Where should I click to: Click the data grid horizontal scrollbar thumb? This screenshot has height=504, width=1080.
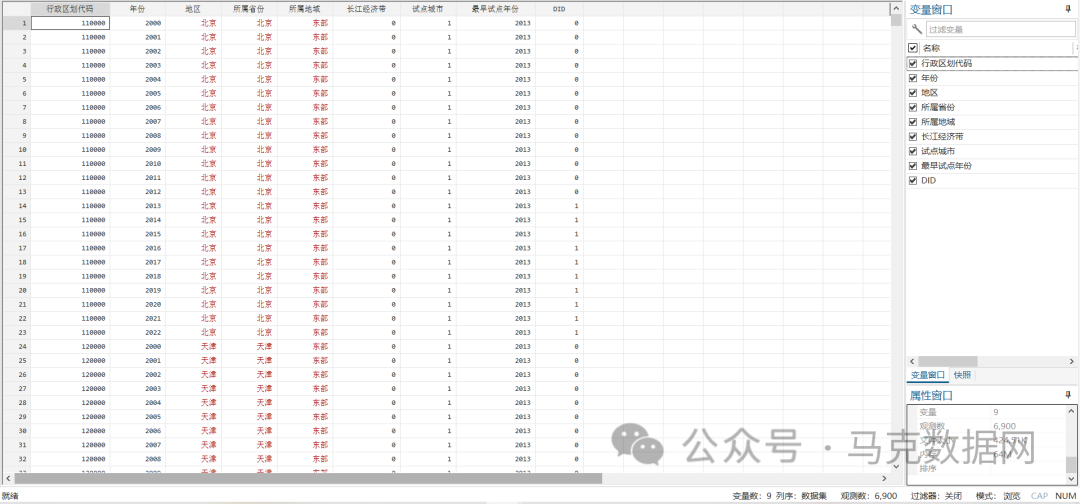click(308, 478)
